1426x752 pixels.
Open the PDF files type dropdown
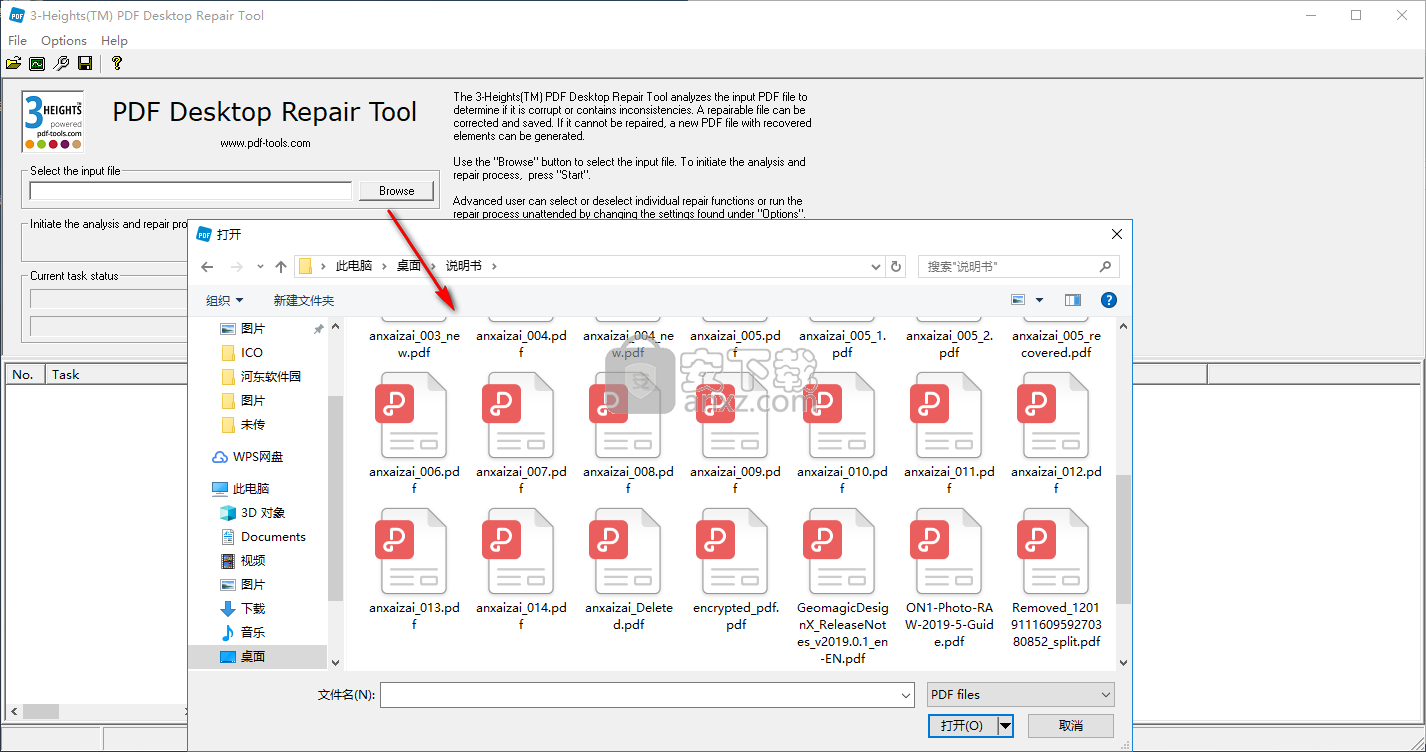click(x=1020, y=695)
